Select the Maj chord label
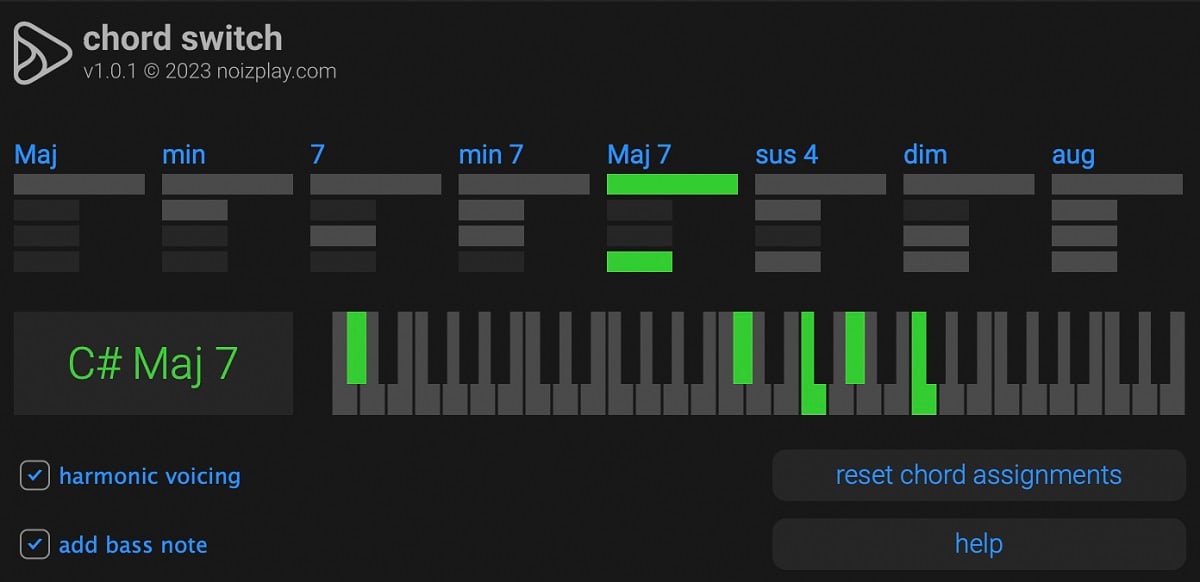The height and width of the screenshot is (582, 1200). [x=36, y=155]
